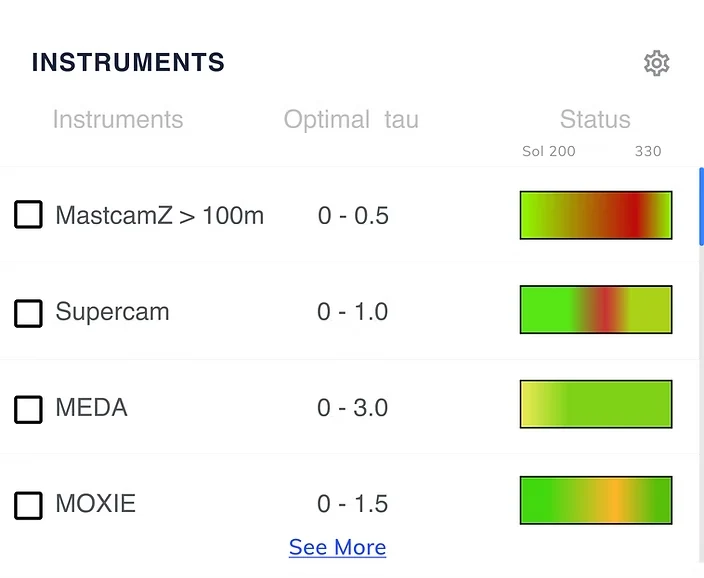This screenshot has width=704, height=578.
Task: Click the MOXIE instrument name
Action: coord(95,503)
